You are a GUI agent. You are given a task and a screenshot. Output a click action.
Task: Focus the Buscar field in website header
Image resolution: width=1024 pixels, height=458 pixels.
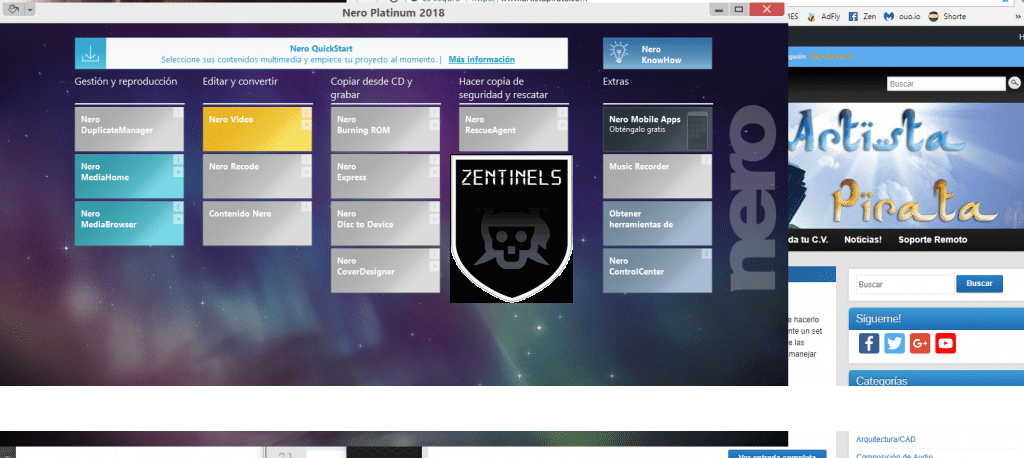coord(946,84)
